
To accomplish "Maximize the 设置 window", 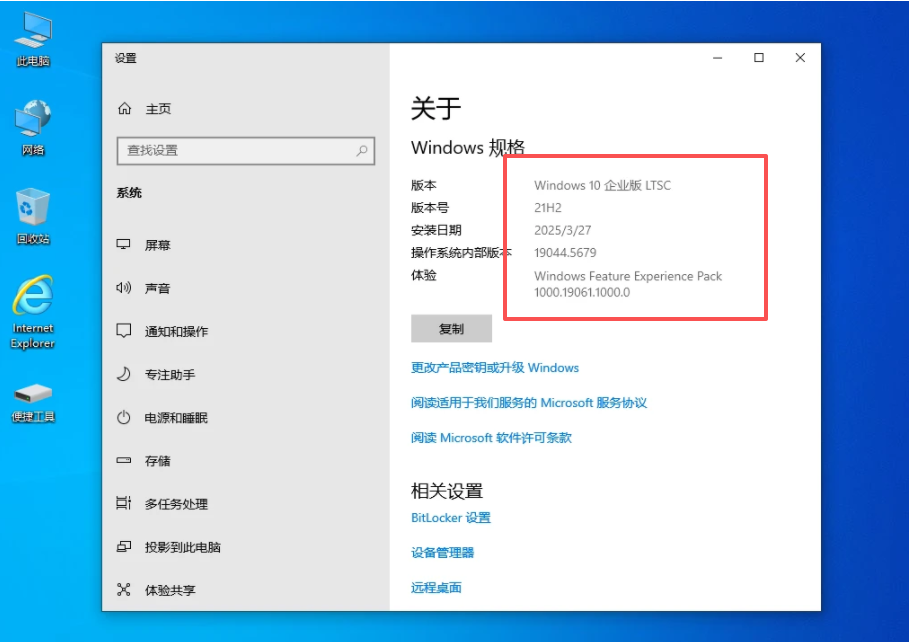I will point(758,57).
